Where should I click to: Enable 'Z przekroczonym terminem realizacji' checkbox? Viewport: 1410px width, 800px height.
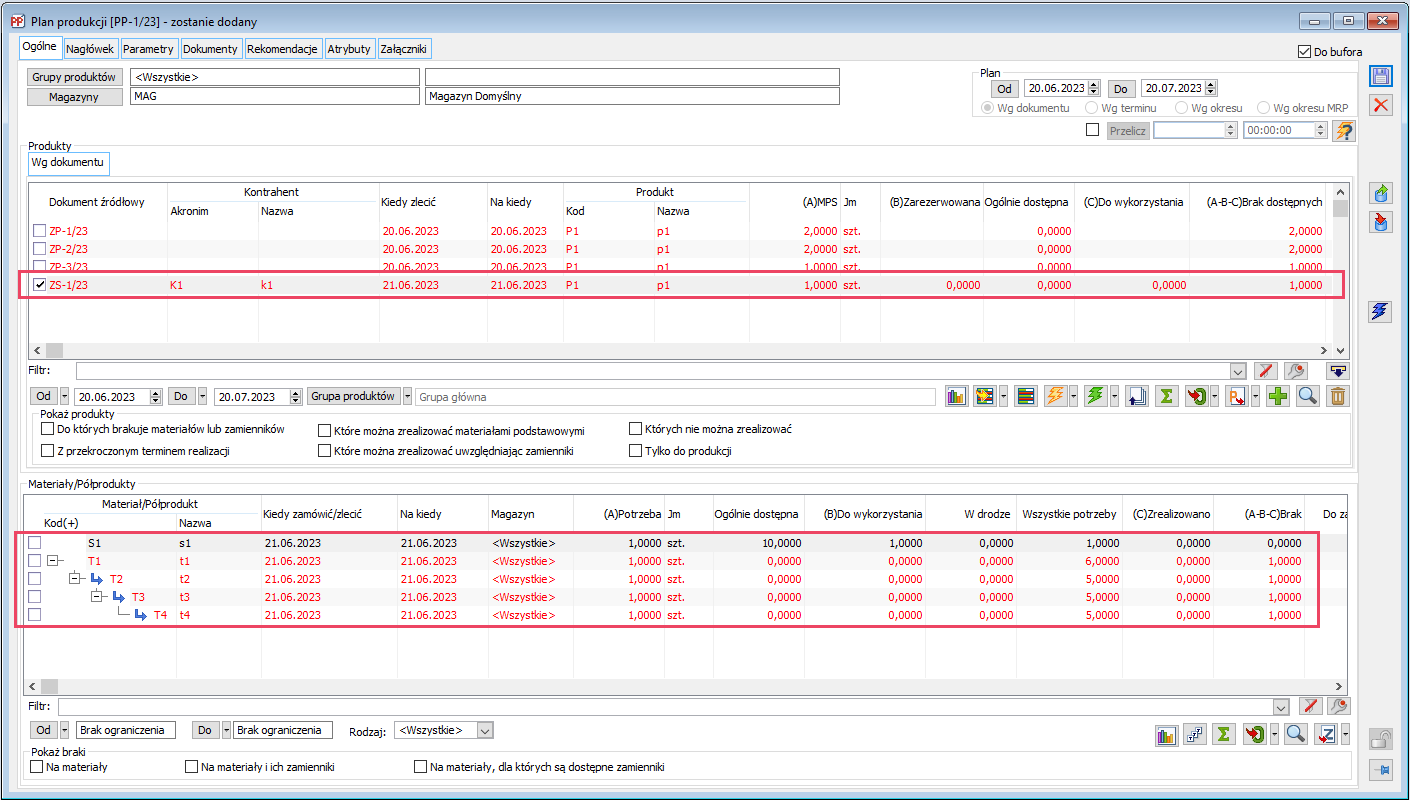tap(47, 451)
